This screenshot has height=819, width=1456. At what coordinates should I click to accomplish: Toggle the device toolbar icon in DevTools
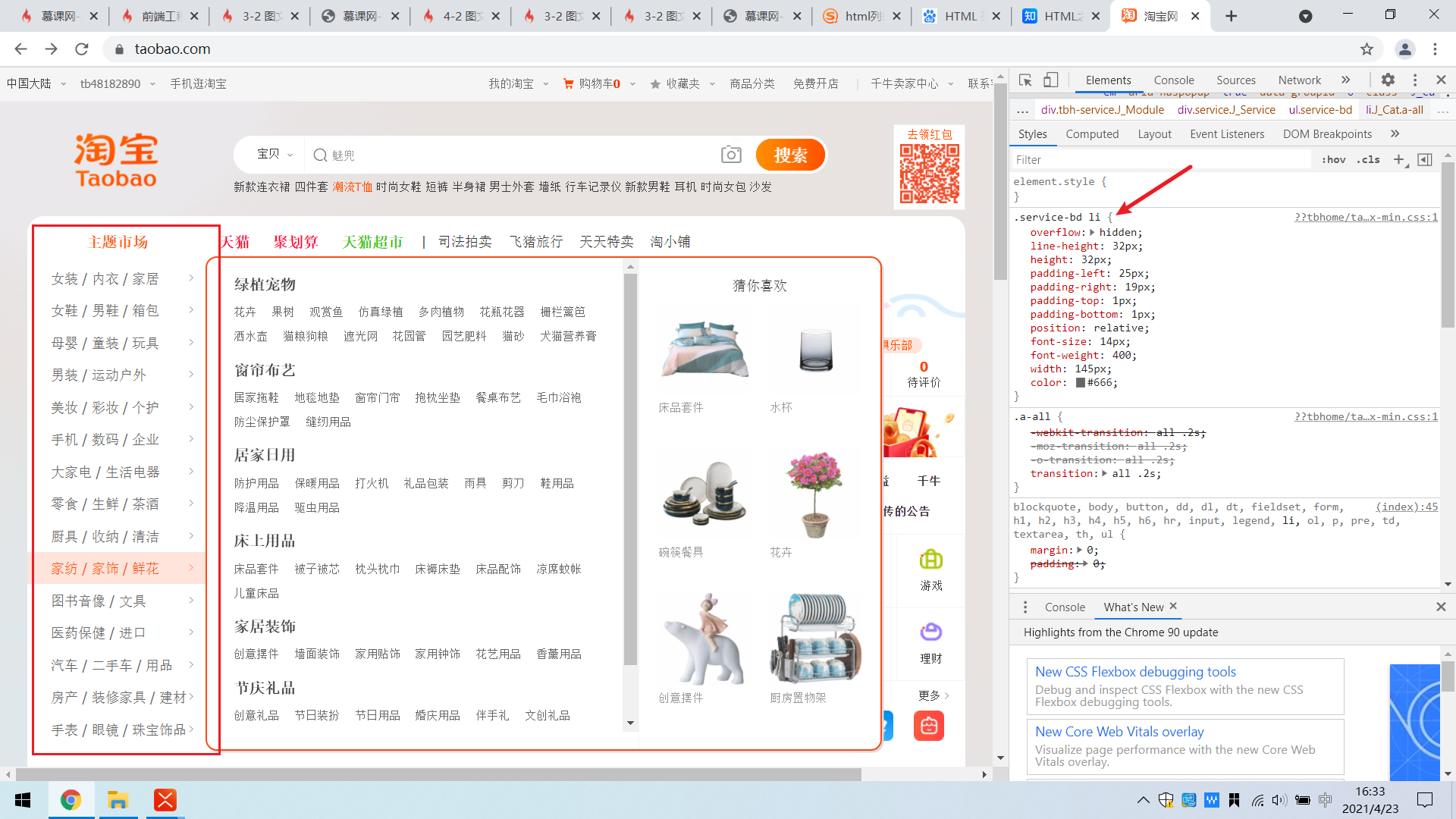click(x=1051, y=80)
